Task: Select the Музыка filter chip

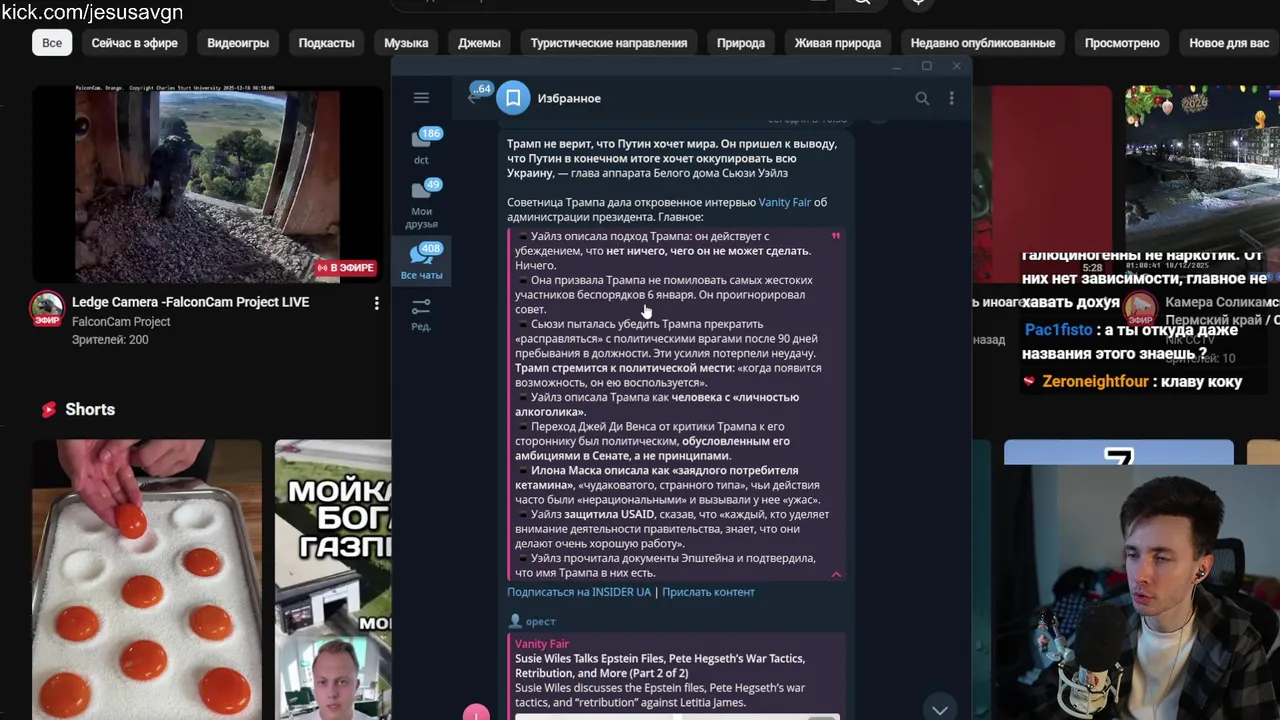Action: 406,43
